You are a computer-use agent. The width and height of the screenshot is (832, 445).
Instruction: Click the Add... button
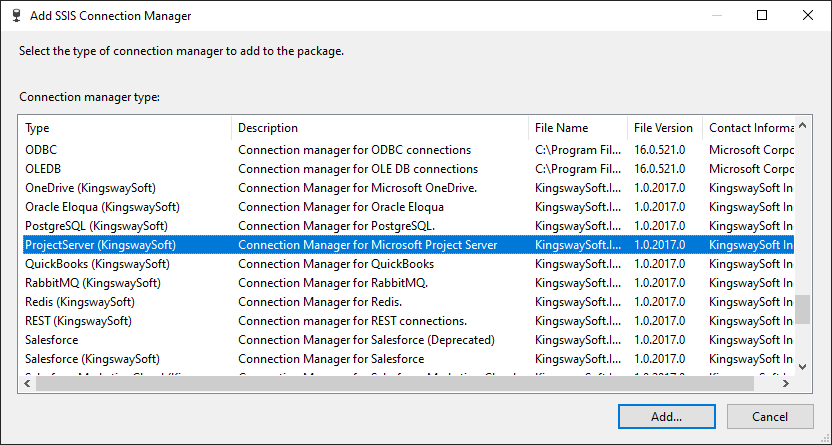pyautogui.click(x=666, y=416)
